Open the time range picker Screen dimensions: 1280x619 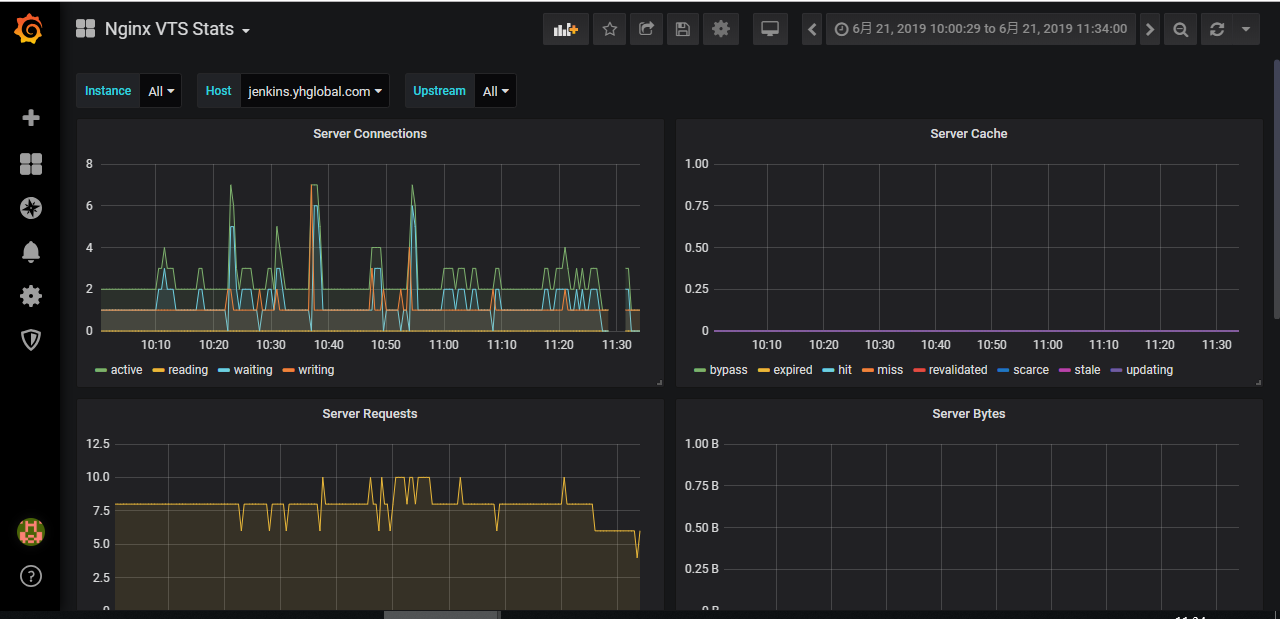click(981, 29)
